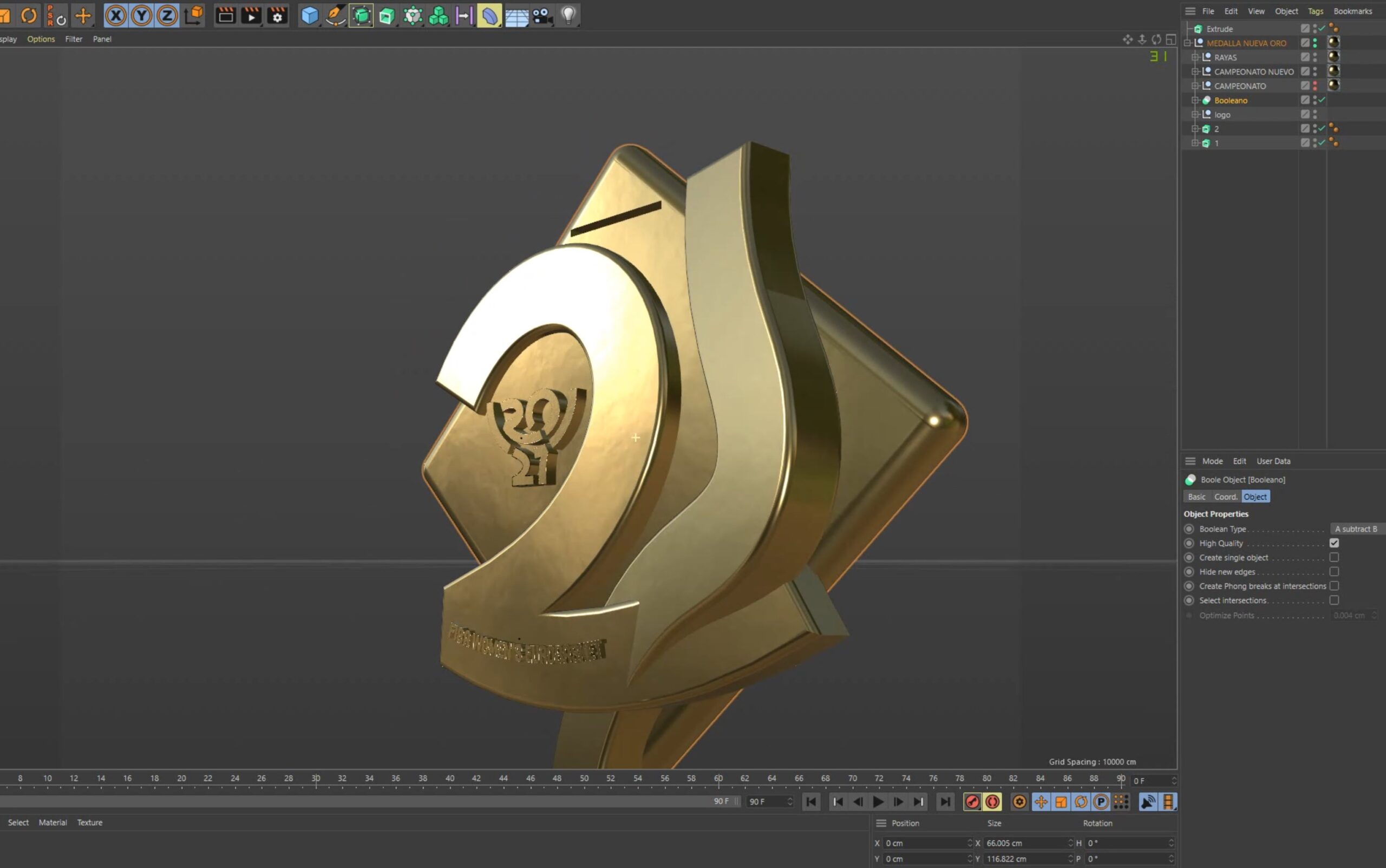This screenshot has width=1386, height=868.
Task: Expand the CAMPEONATO NUEVO tree item
Action: click(1195, 71)
